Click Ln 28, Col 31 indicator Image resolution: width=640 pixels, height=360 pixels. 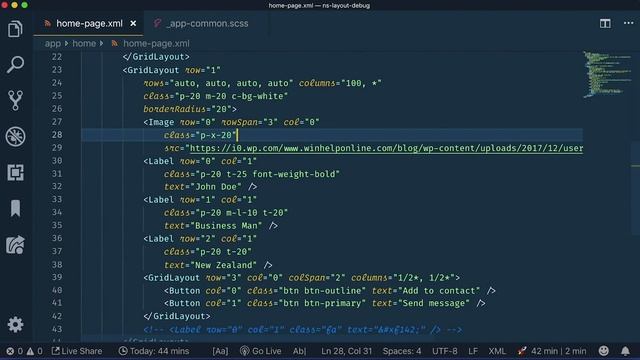click(346, 351)
